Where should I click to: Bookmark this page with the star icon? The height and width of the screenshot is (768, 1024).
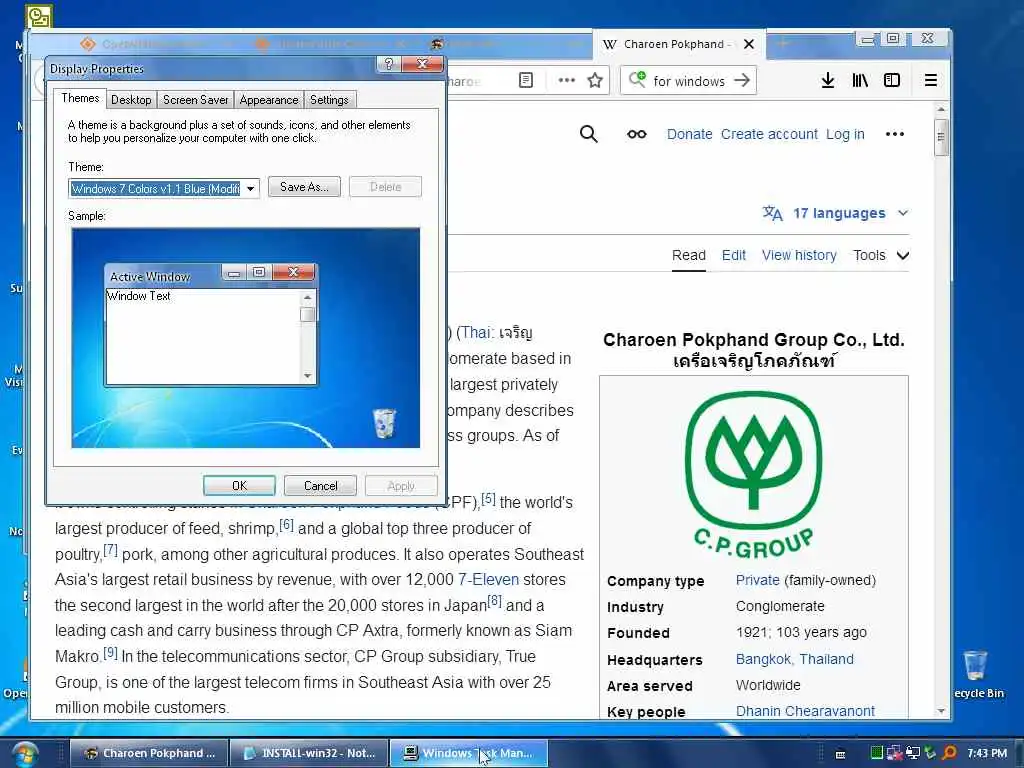tap(595, 80)
